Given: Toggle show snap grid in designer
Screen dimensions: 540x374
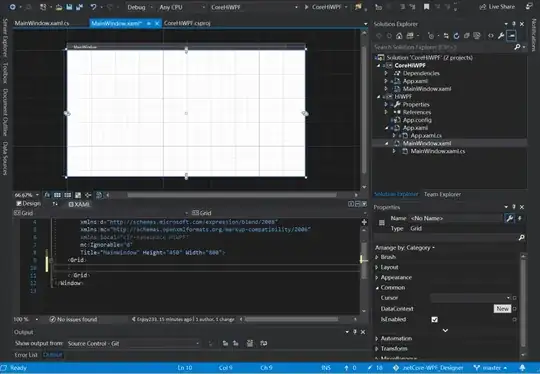Looking at the screenshot, I should tap(57, 195).
